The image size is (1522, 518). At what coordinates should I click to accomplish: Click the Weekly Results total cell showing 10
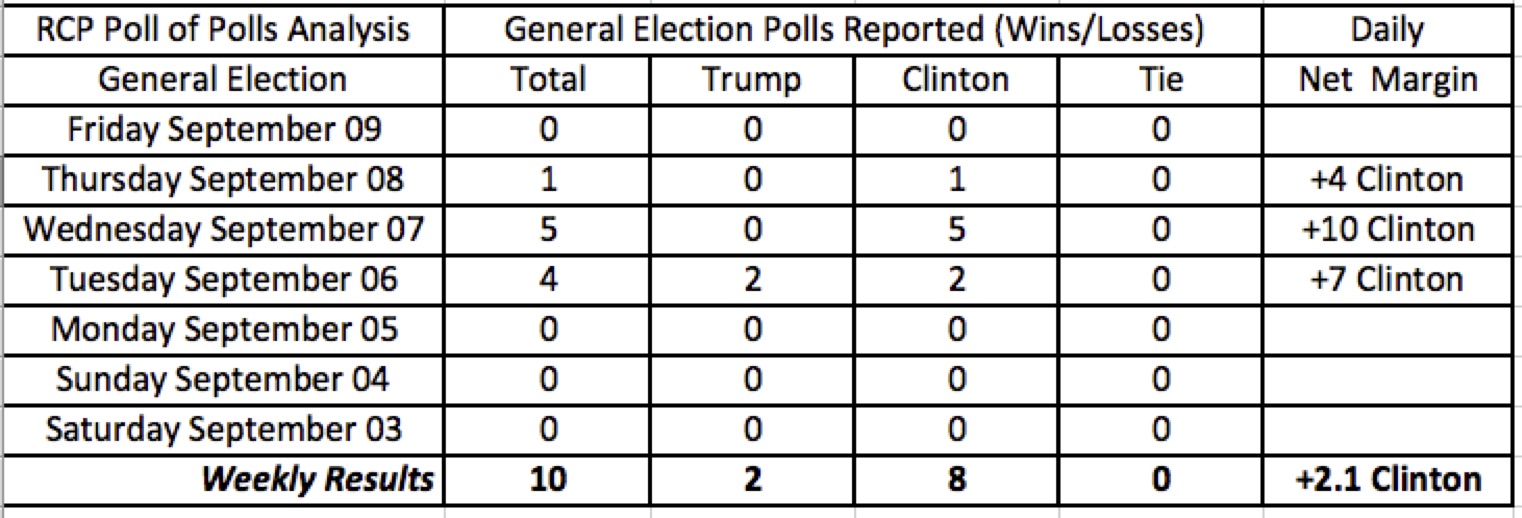[548, 480]
